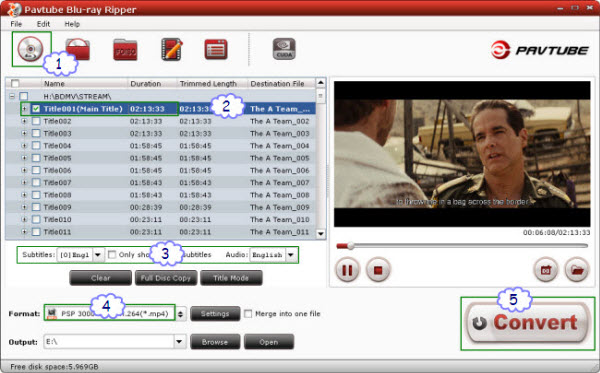Select the Title011 row name

coord(57,232)
